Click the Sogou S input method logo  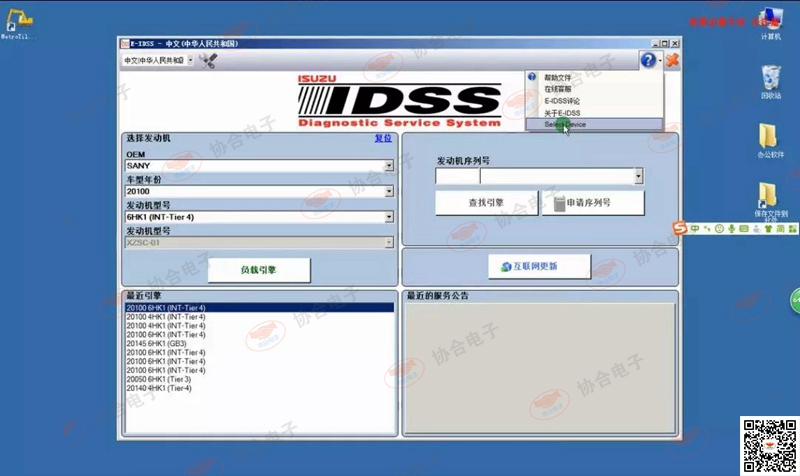coord(680,228)
